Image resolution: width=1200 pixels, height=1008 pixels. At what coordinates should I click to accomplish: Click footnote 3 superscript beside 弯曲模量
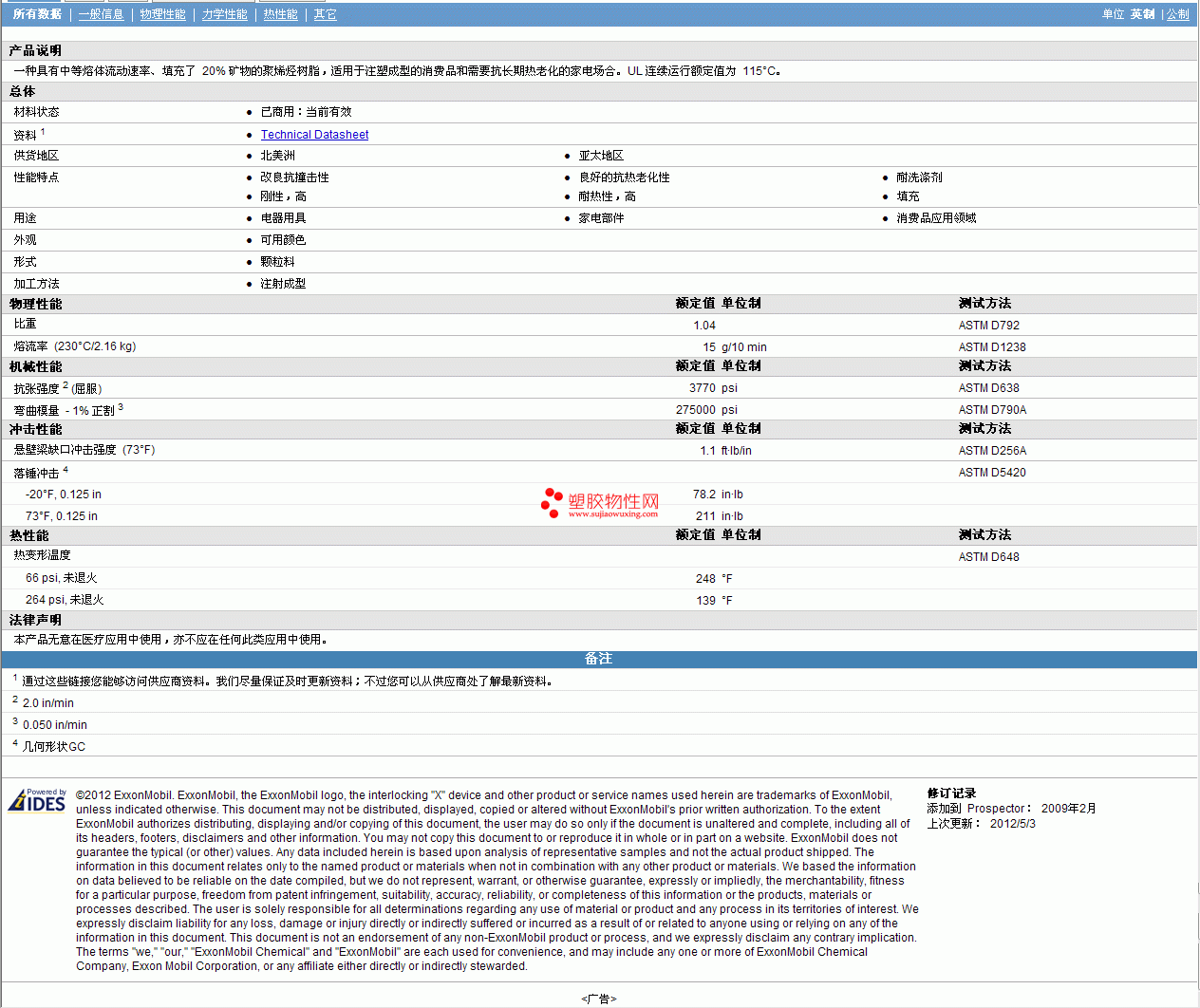[121, 407]
